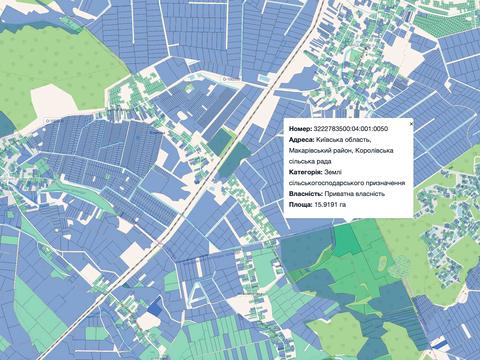Click the small light-blue pond near highway junction
480x360 pixels.
(x=264, y=79)
